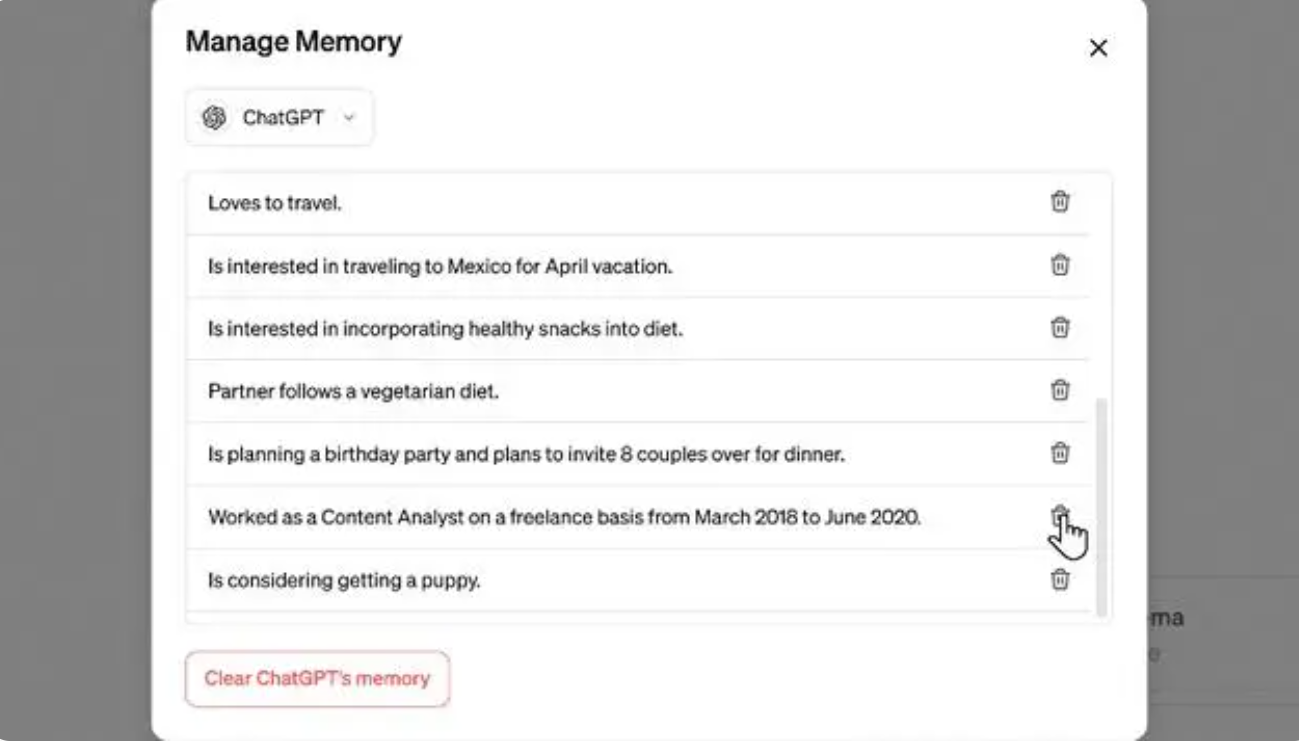The width and height of the screenshot is (1299, 741).
Task: Select the 'Loves to travel.' row
Action: (x=638, y=203)
